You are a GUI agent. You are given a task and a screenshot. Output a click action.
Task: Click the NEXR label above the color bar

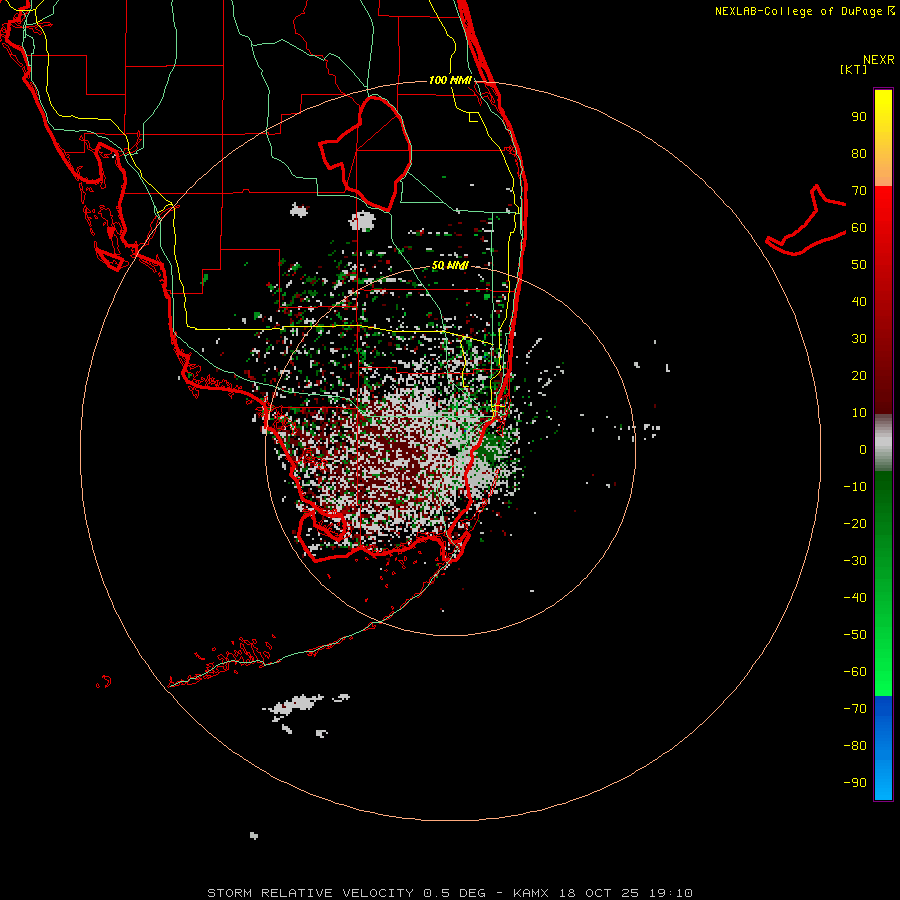click(879, 60)
